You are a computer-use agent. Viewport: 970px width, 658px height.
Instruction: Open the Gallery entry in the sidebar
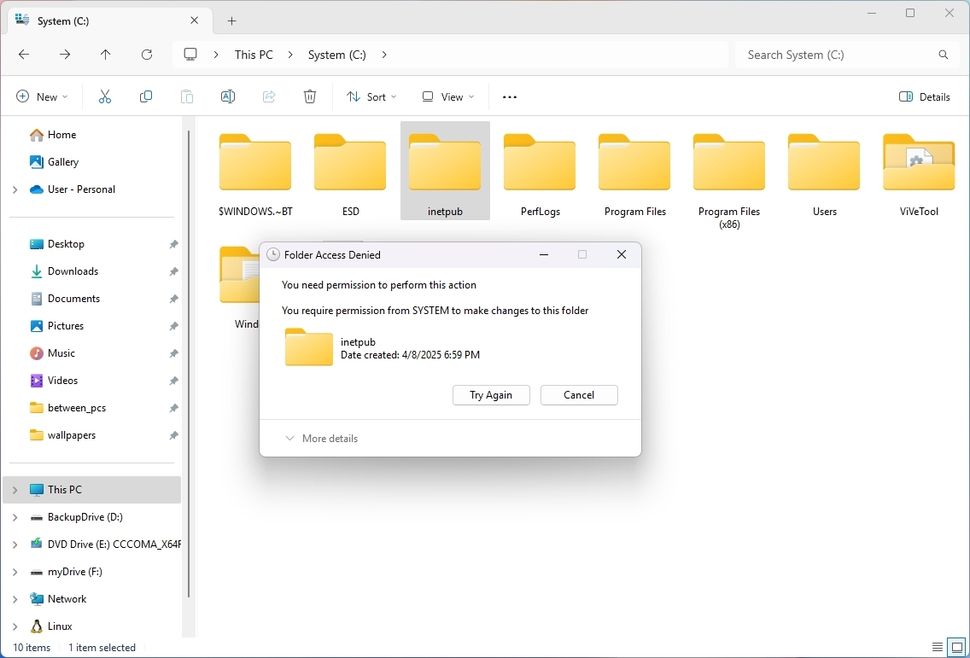click(63, 161)
